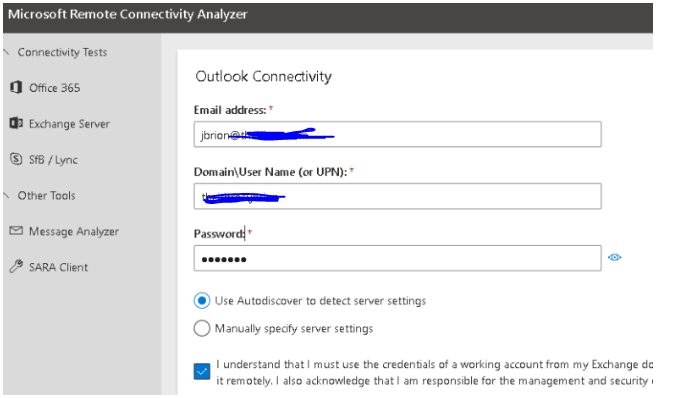The height and width of the screenshot is (398, 683).
Task: Click into the Domain\User Name field
Action: tap(397, 196)
